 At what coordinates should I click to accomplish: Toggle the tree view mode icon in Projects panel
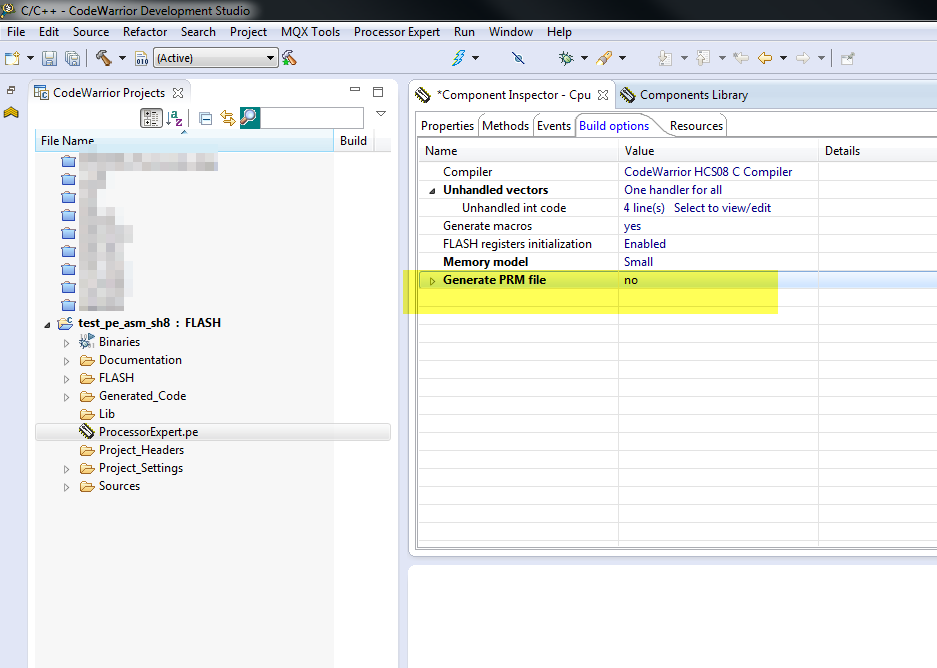pyautogui.click(x=151, y=118)
